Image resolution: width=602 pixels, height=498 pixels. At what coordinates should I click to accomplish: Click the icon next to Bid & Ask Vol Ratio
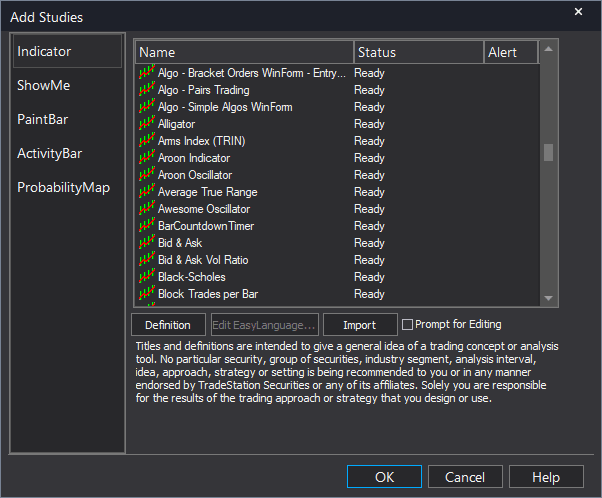(147, 260)
